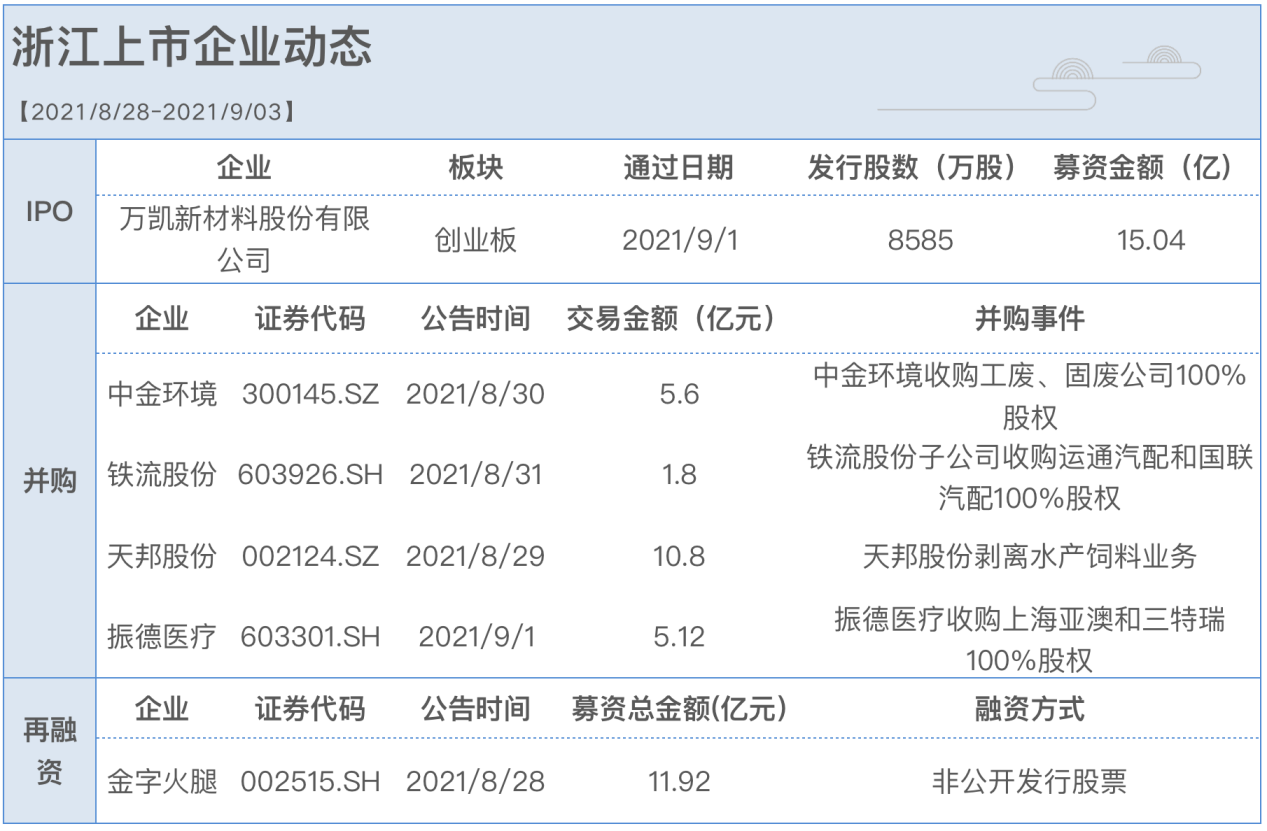
Task: Select company 万凯新材料股份有限公司
Action: 245,240
